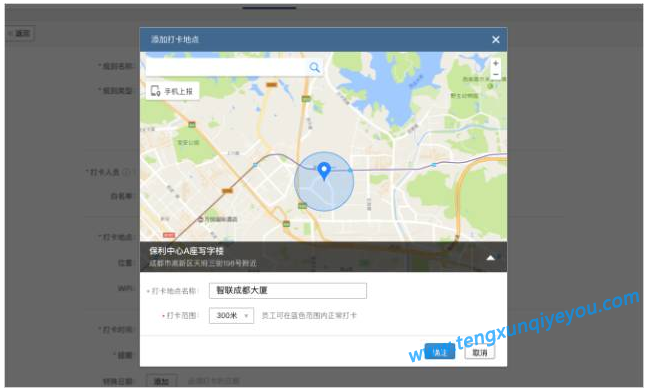Click the blue location pin marker
This screenshot has width=647, height=391.
324,171
